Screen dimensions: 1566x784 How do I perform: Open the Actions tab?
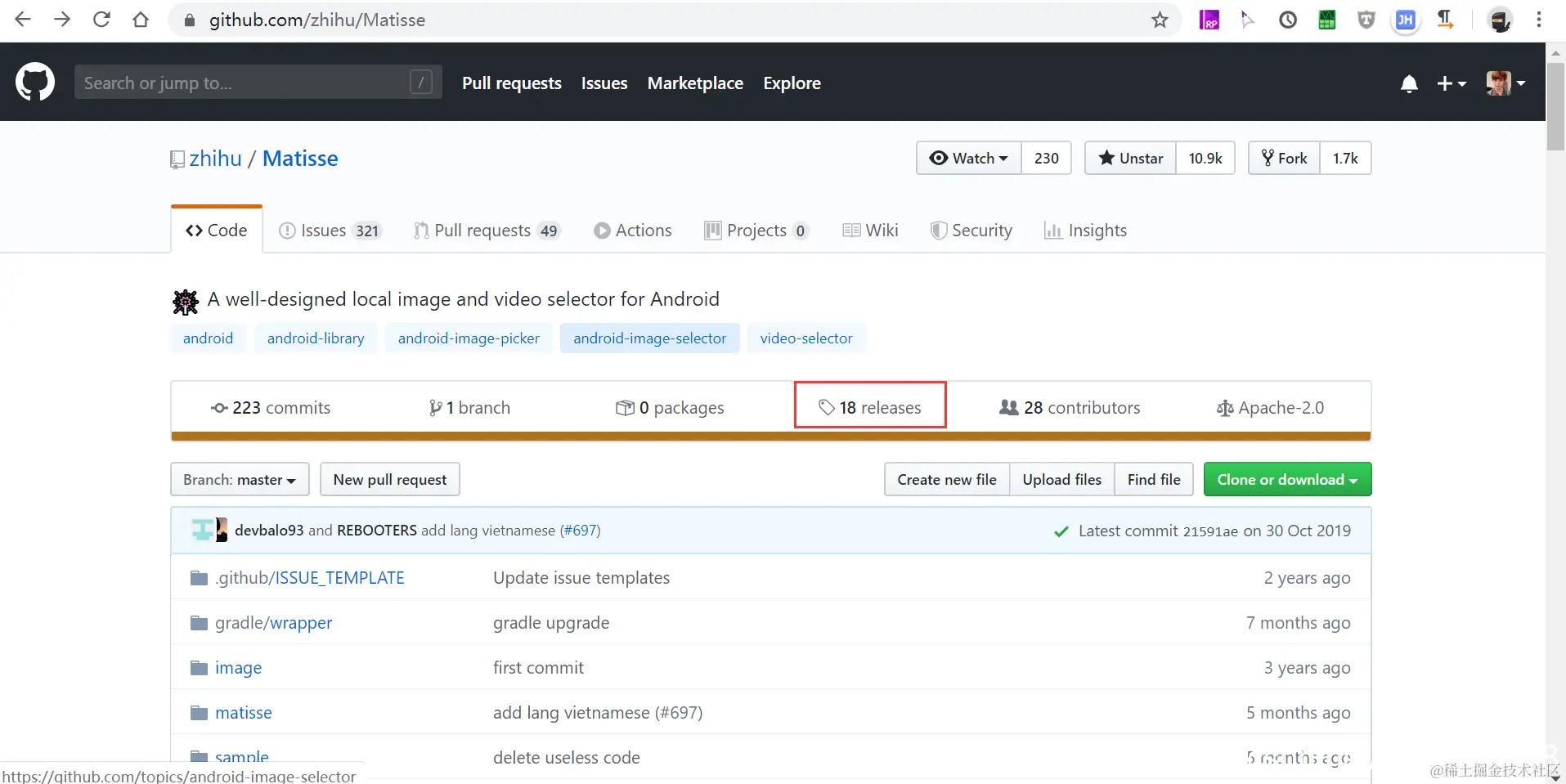(633, 231)
